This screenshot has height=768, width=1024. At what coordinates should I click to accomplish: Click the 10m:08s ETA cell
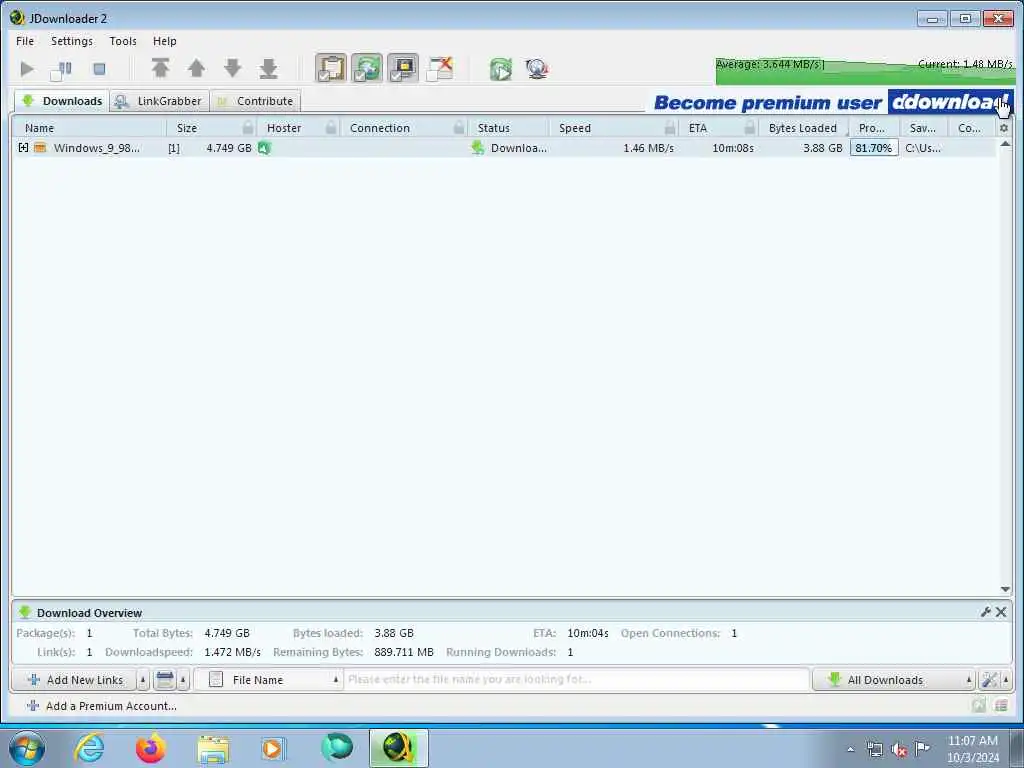(x=733, y=148)
